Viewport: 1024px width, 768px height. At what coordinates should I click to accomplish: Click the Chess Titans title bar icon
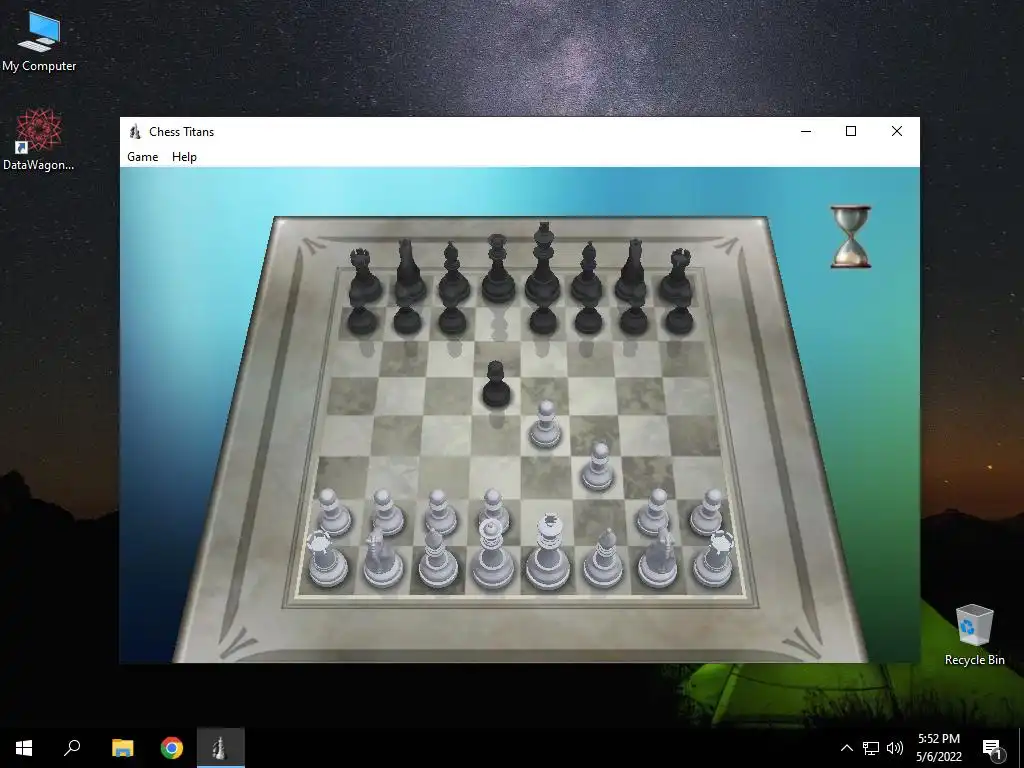[x=135, y=131]
